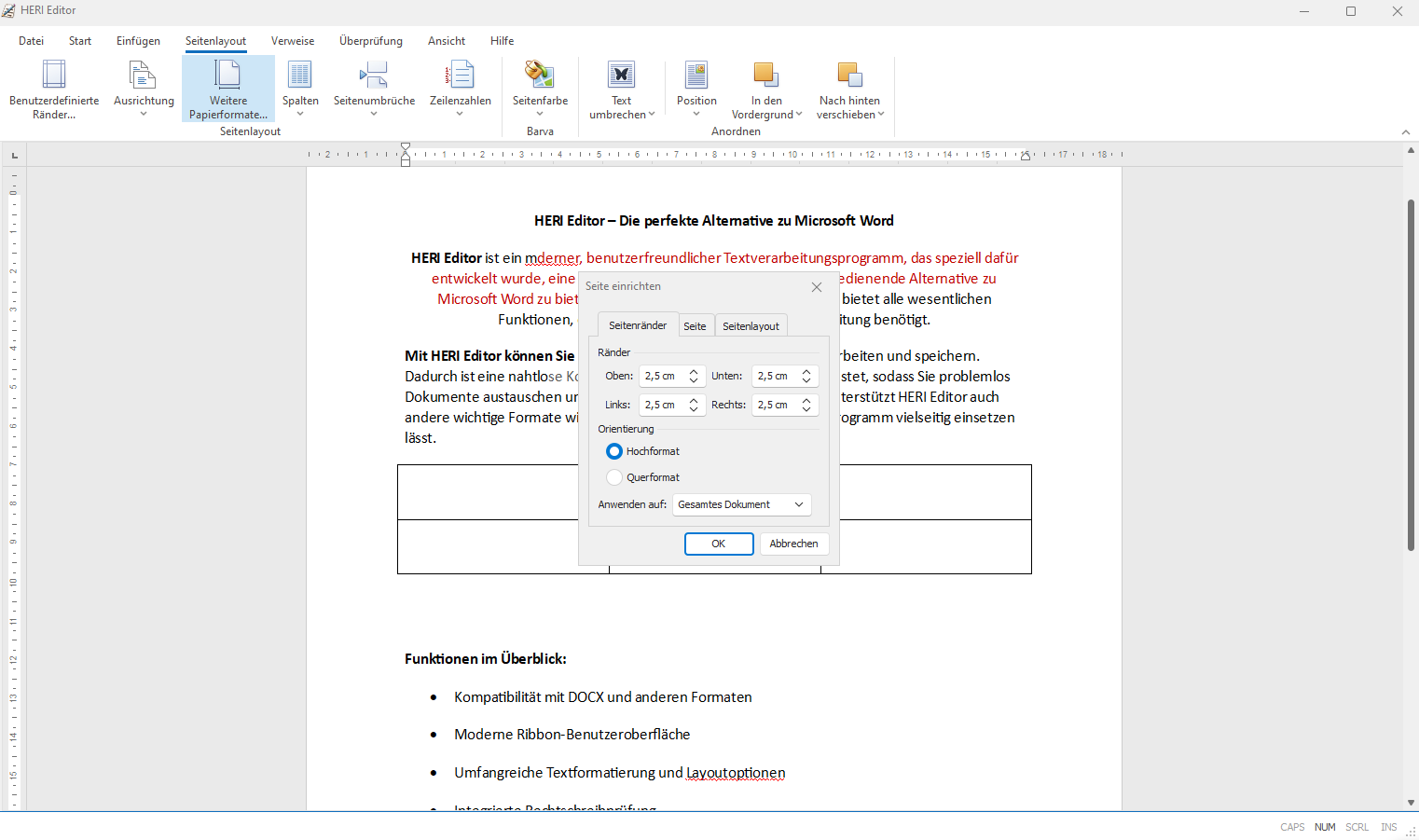Expand the Spalten dropdown arrow
1419x840 pixels.
pos(300,114)
